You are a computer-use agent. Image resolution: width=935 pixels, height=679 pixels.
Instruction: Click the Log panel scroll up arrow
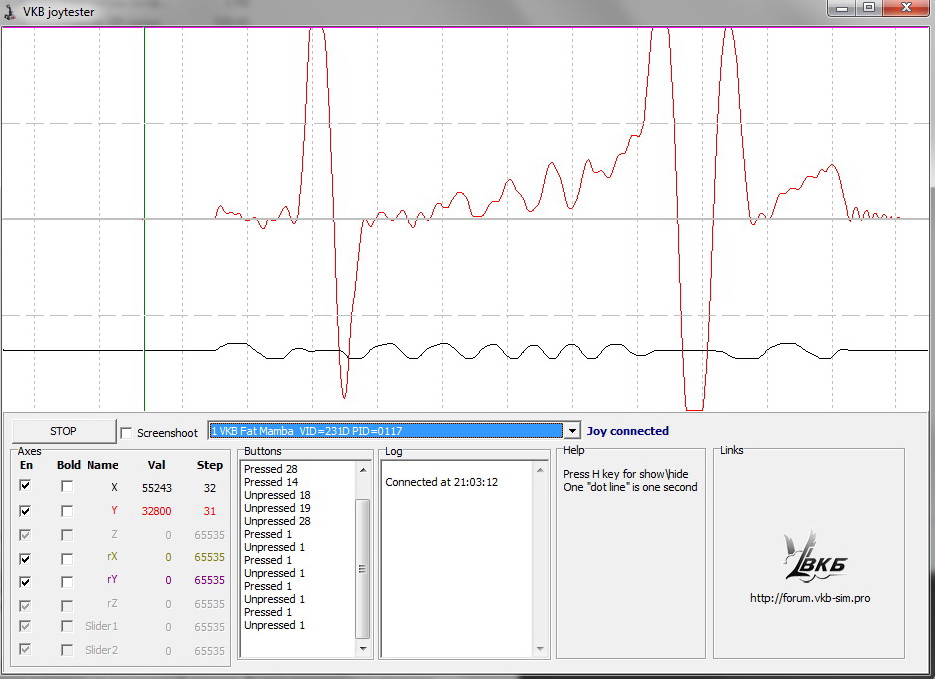540,470
